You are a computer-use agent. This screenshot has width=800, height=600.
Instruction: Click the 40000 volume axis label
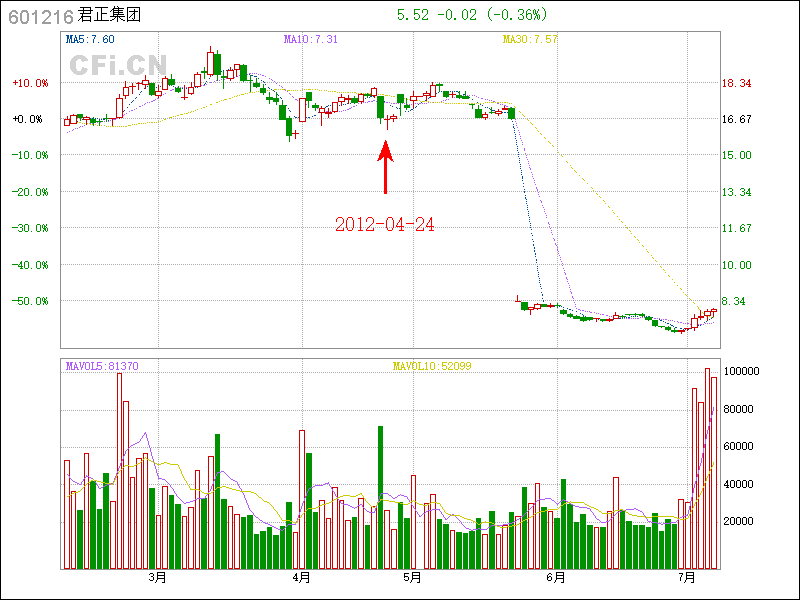[x=739, y=484]
